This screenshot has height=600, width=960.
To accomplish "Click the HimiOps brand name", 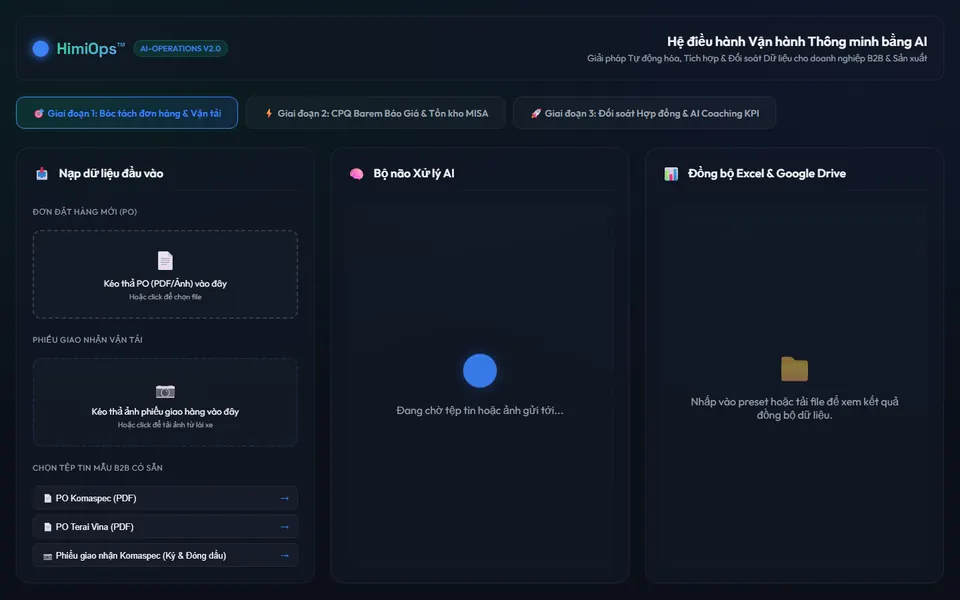I will (x=91, y=48).
